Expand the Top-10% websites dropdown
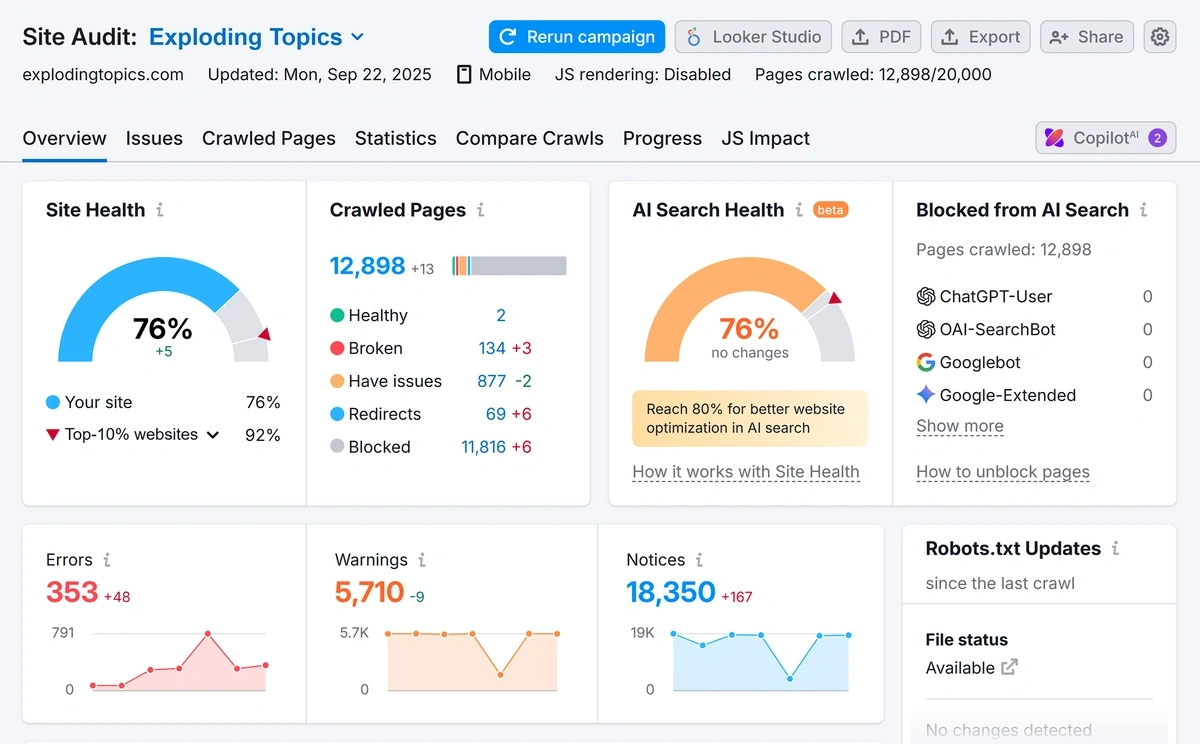 pos(212,435)
